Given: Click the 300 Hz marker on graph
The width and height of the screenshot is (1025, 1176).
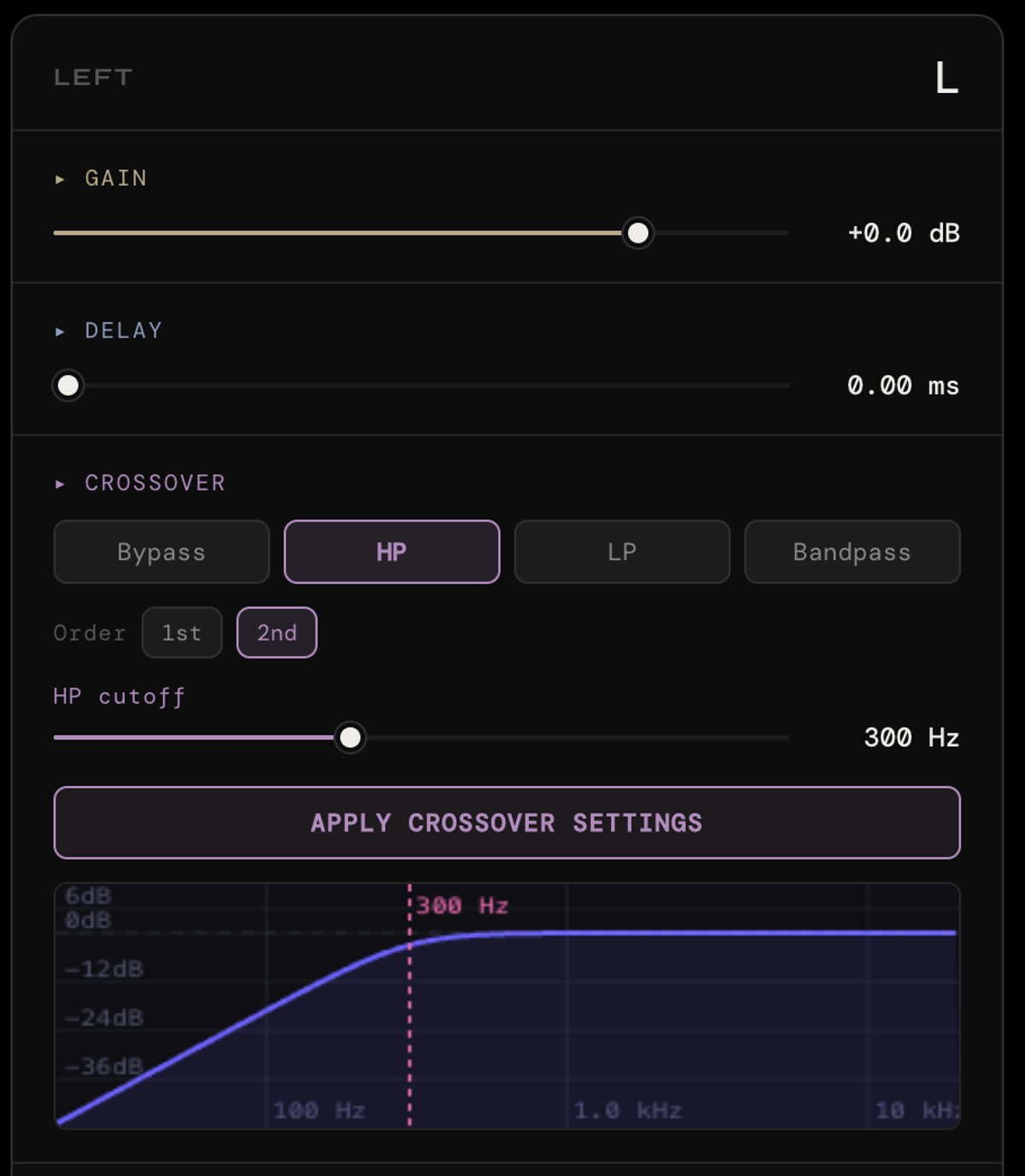Looking at the screenshot, I should point(462,905).
